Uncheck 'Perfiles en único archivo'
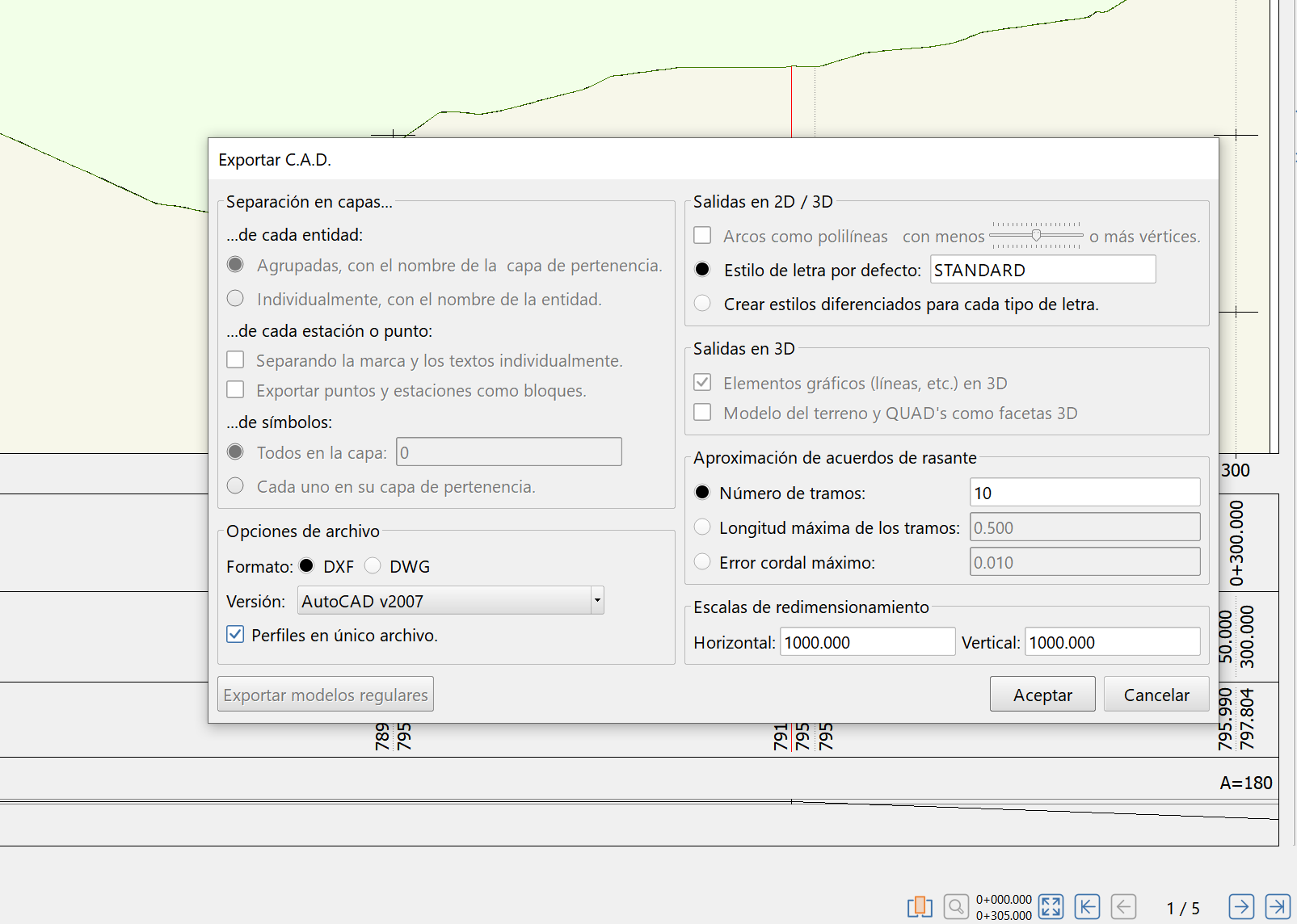This screenshot has width=1297, height=924. 234,635
